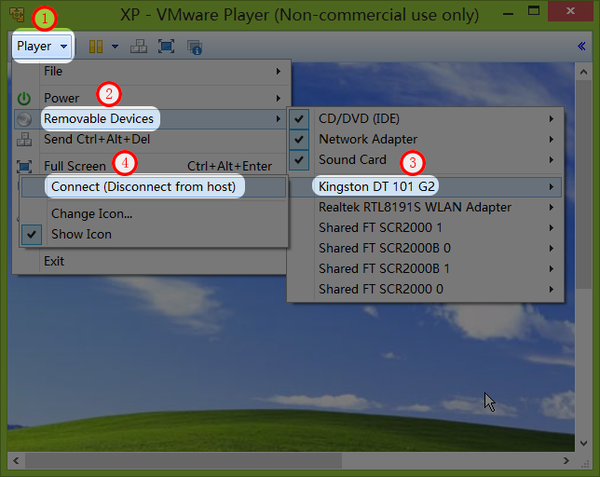Toggle the Show Icon checkmark
Screen dimensions: 600x477
[x=31, y=234]
